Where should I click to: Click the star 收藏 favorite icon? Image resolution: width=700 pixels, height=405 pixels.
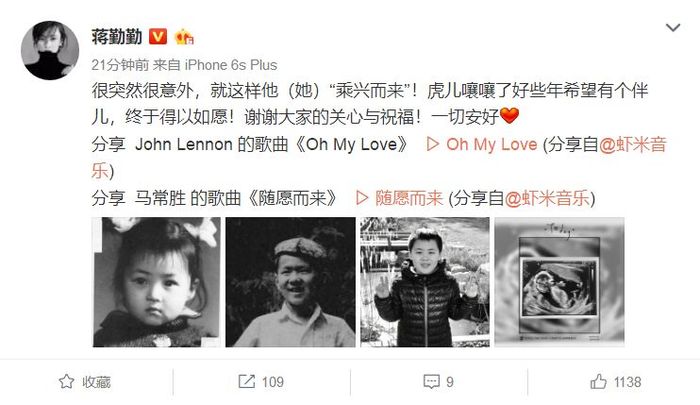(x=67, y=382)
